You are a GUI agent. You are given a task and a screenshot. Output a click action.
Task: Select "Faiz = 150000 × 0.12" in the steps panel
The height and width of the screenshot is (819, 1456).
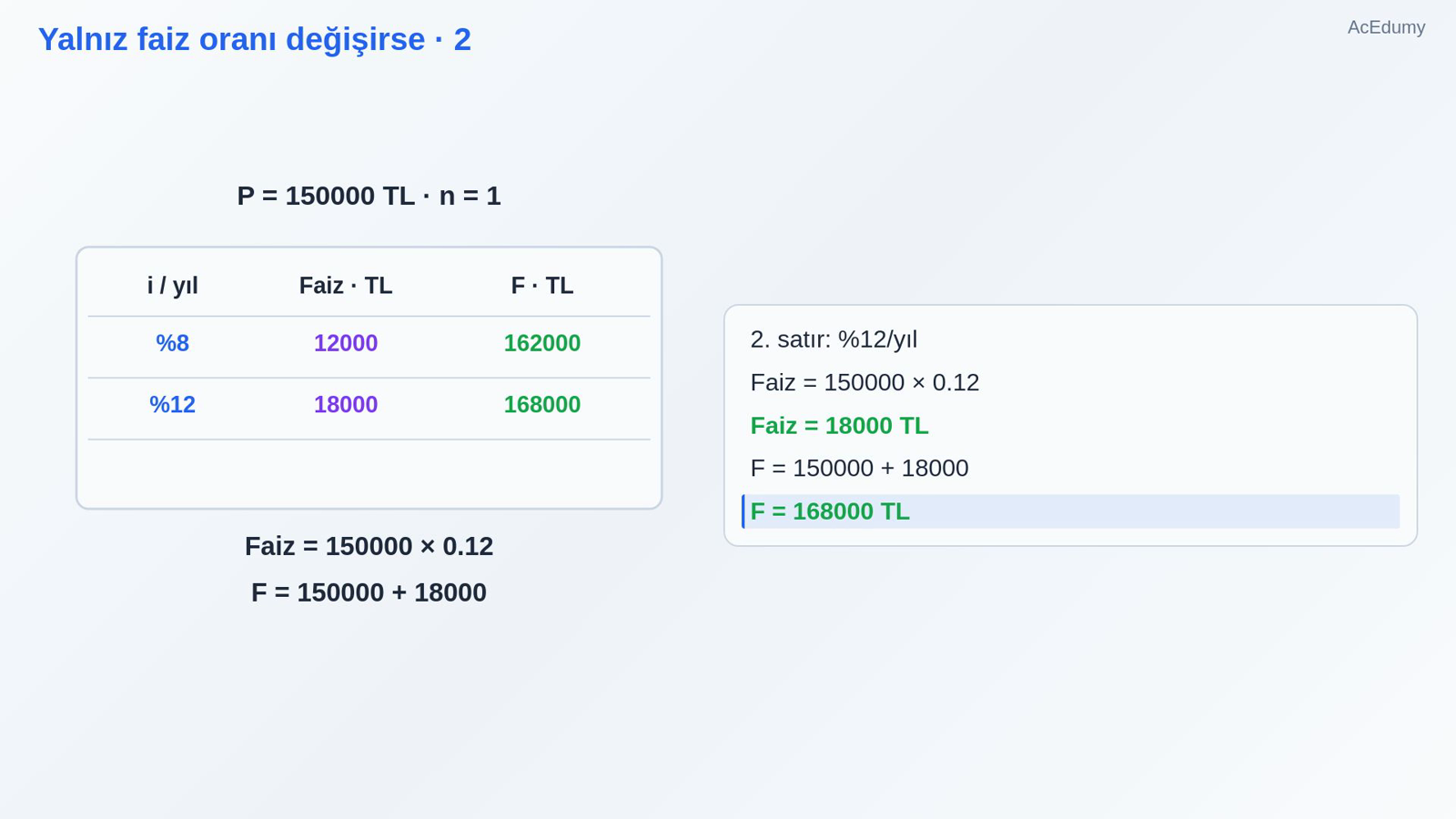(x=864, y=382)
